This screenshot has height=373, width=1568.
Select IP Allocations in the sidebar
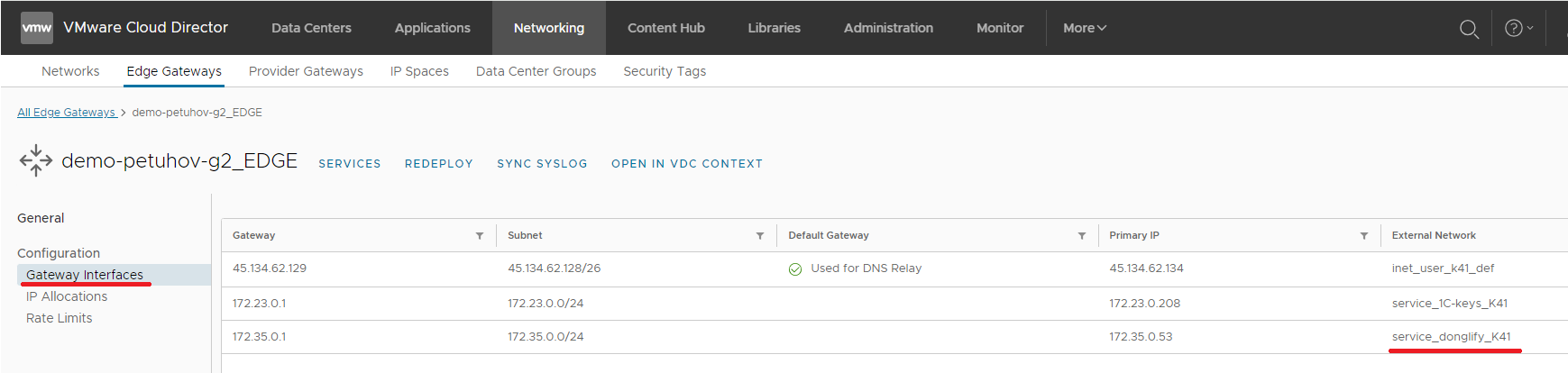tap(67, 296)
